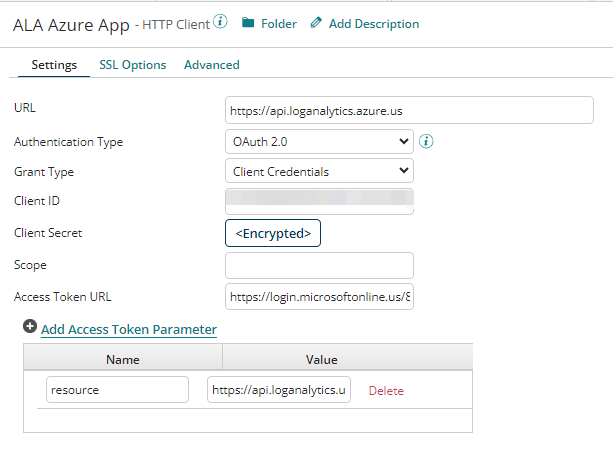Click the empty Scope input field
Screen dimensions: 613x457
(x=319, y=265)
